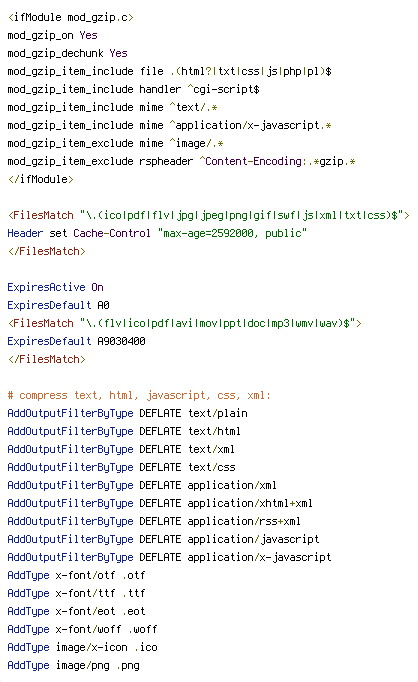Screen dimensions: 418x682
Task: Click the cgi-script handler include line
Action: tap(134, 89)
